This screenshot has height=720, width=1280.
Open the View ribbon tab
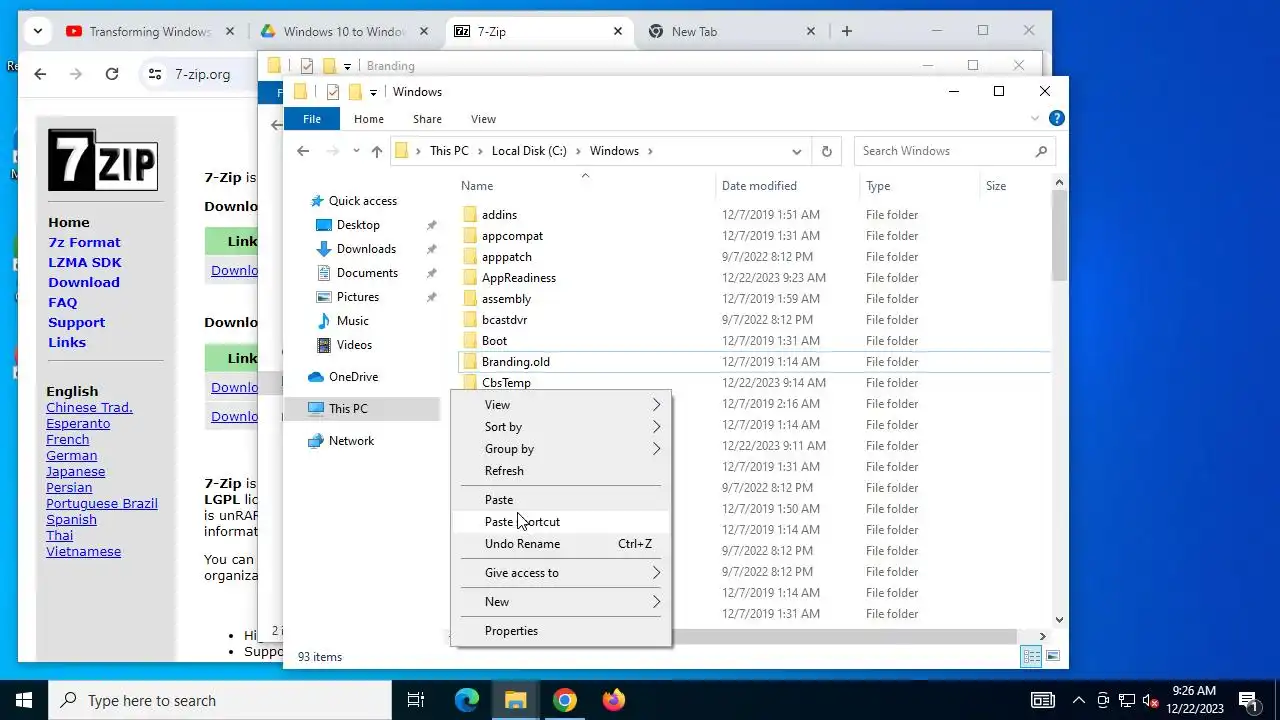coord(483,119)
